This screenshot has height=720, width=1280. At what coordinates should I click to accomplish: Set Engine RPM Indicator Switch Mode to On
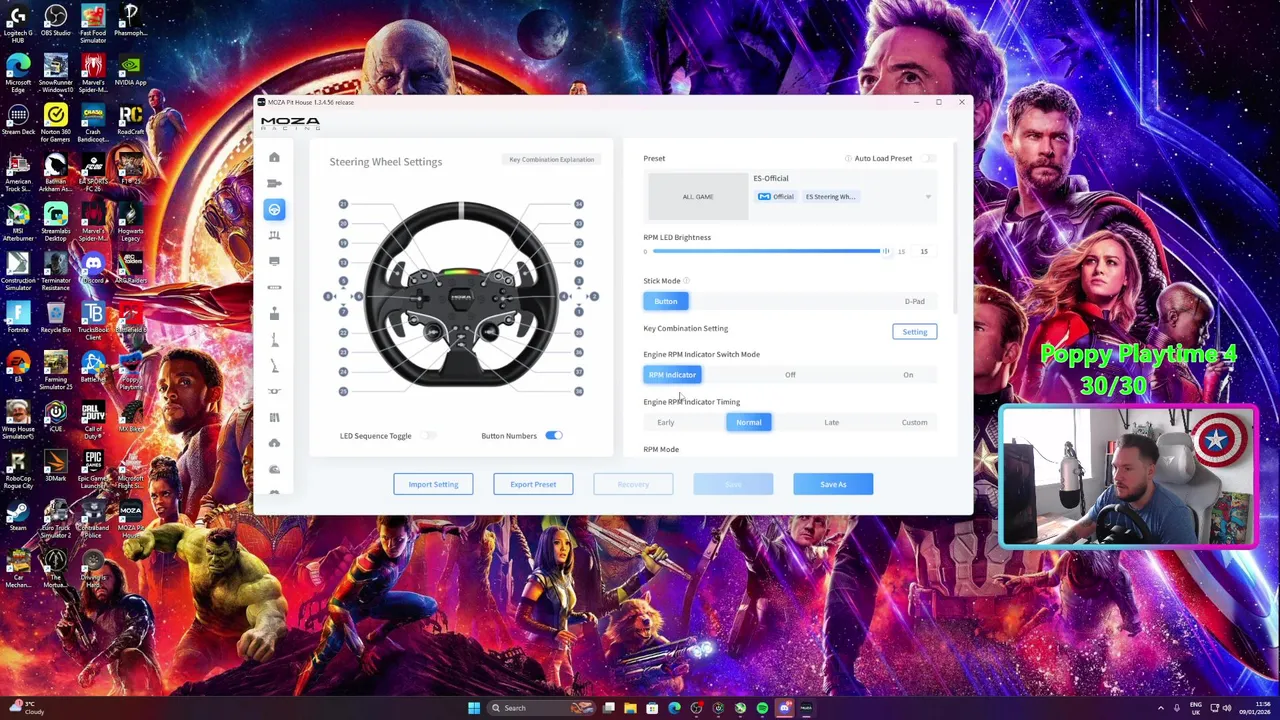point(908,375)
